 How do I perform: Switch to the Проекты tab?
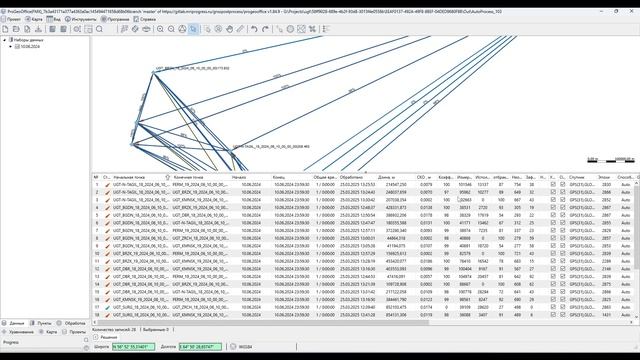(74, 332)
